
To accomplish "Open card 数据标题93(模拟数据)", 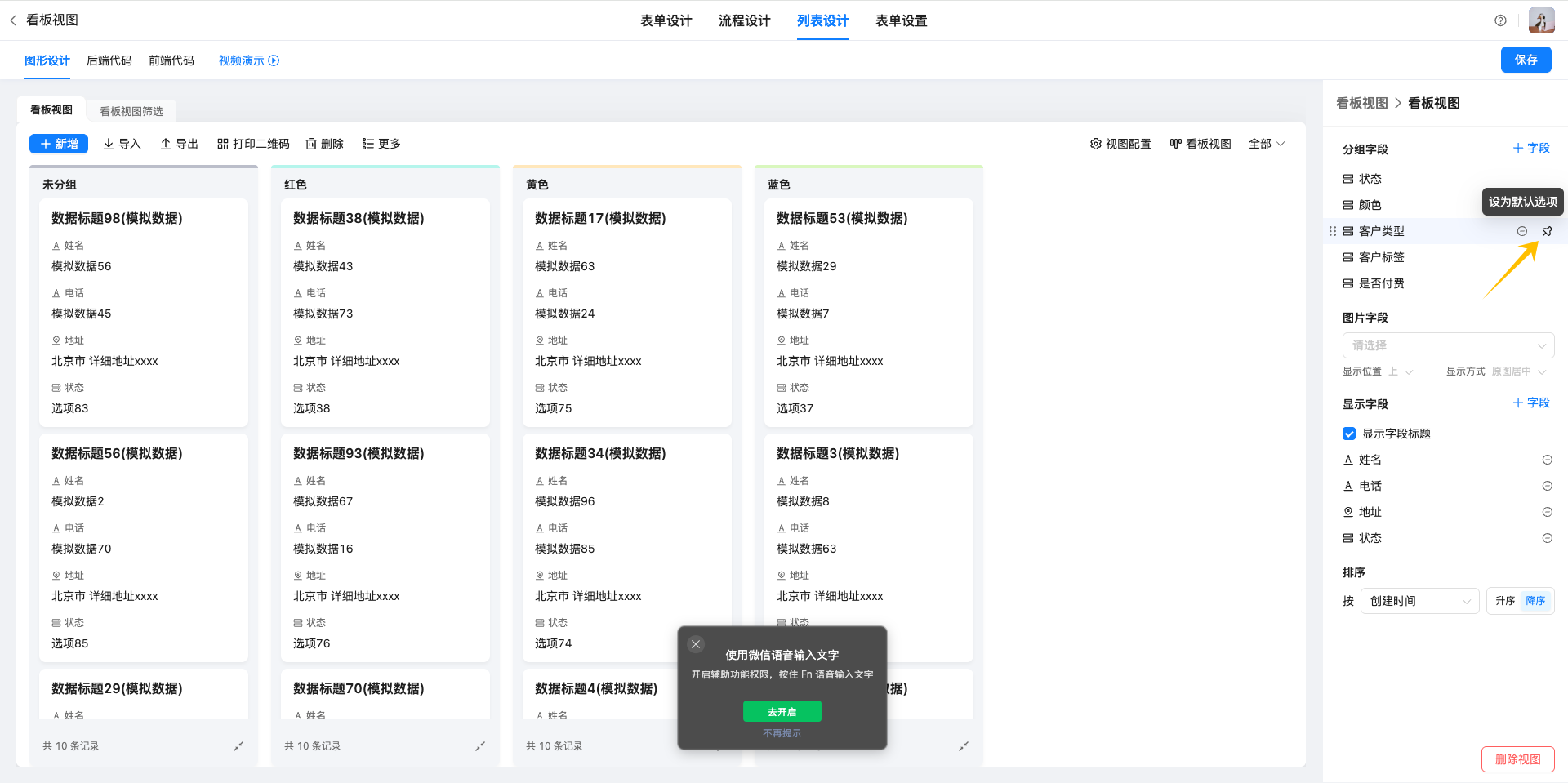I will point(385,548).
